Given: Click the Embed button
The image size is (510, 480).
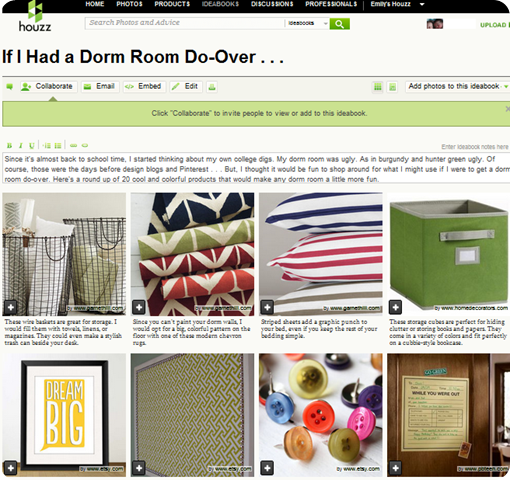Looking at the screenshot, I should [144, 87].
